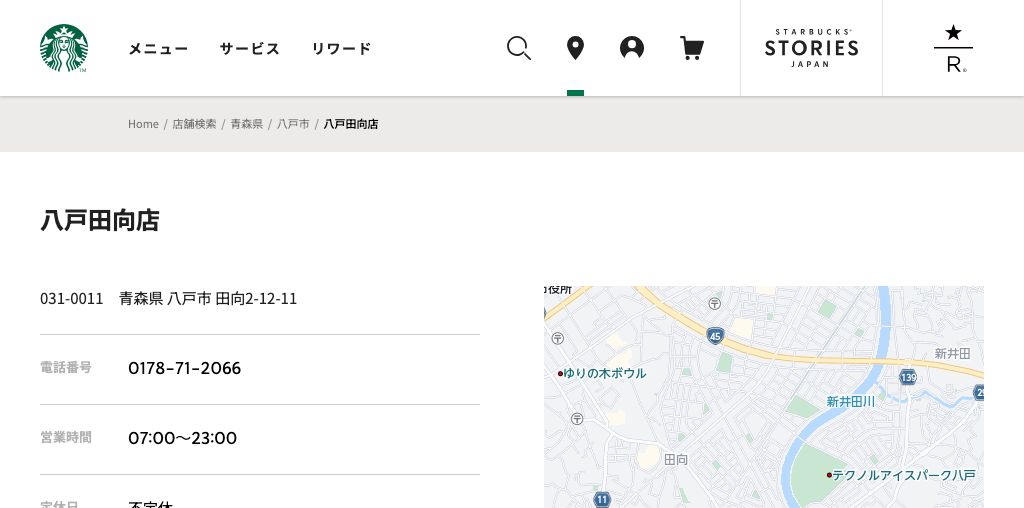Open the メニュー menu
This screenshot has height=508, width=1024.
tap(158, 49)
